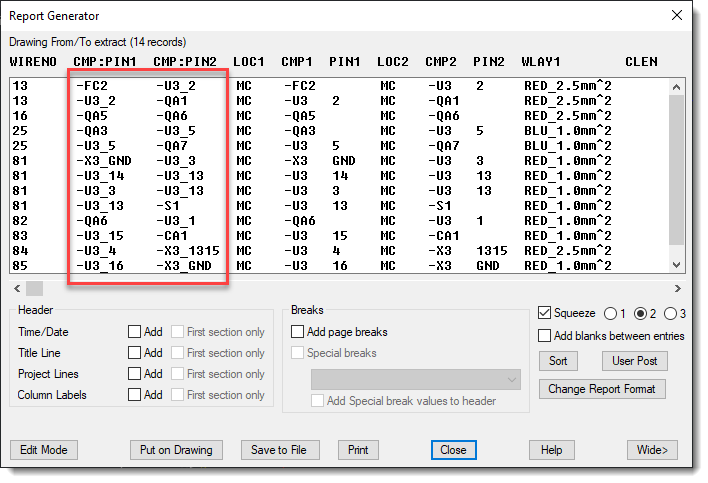
Task: Select the row -U3_5 to -QA7
Action: pyautogui.click(x=339, y=146)
